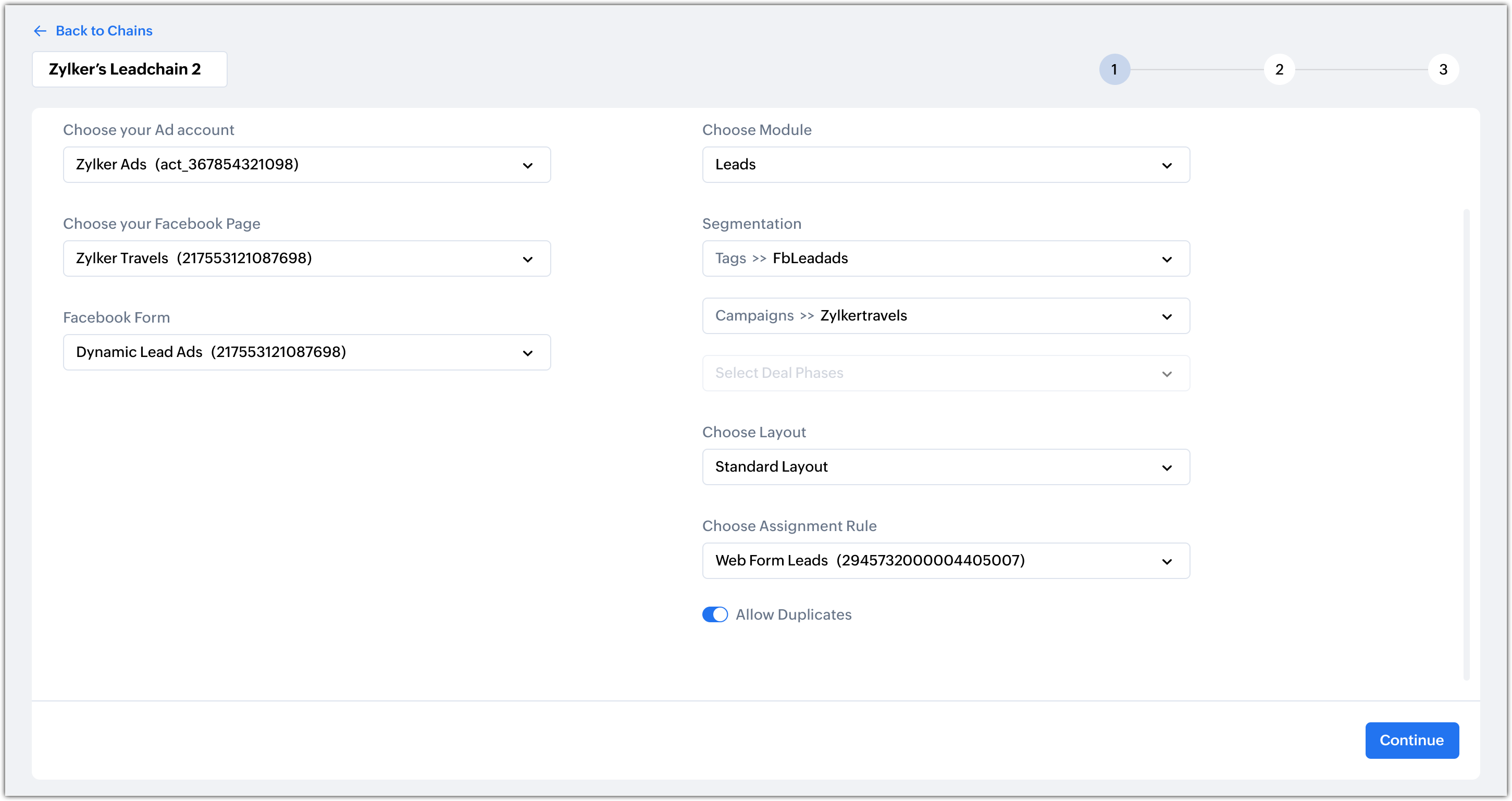1512x801 pixels.
Task: Open the Facebook Form dropdown
Action: click(x=306, y=352)
